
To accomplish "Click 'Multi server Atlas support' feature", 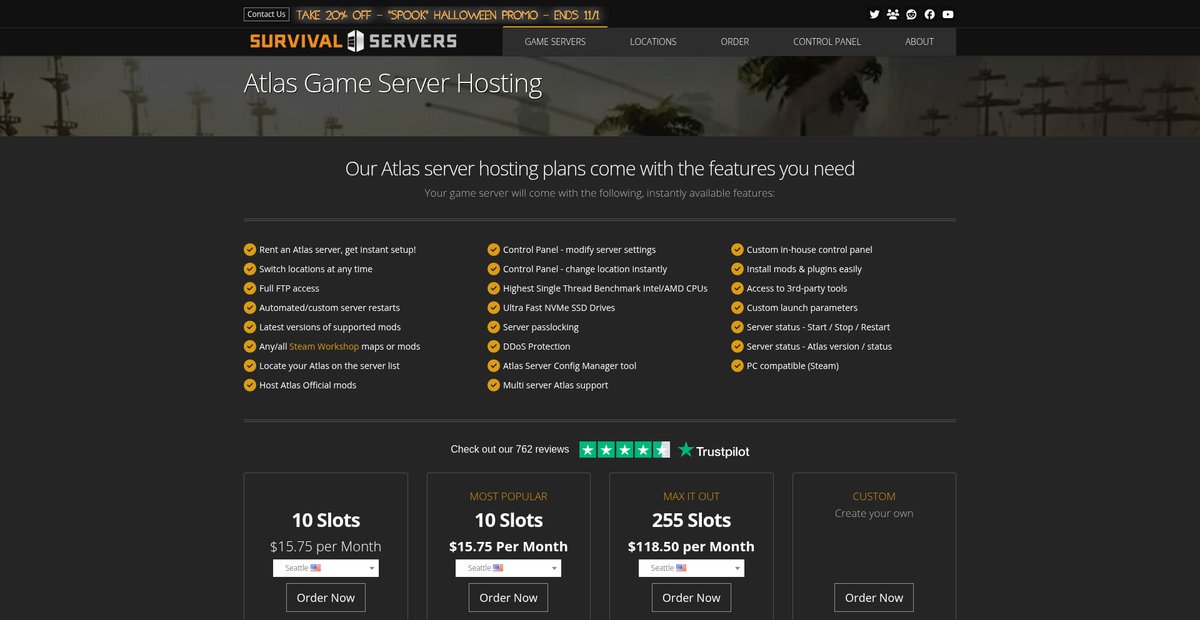I will 556,385.
